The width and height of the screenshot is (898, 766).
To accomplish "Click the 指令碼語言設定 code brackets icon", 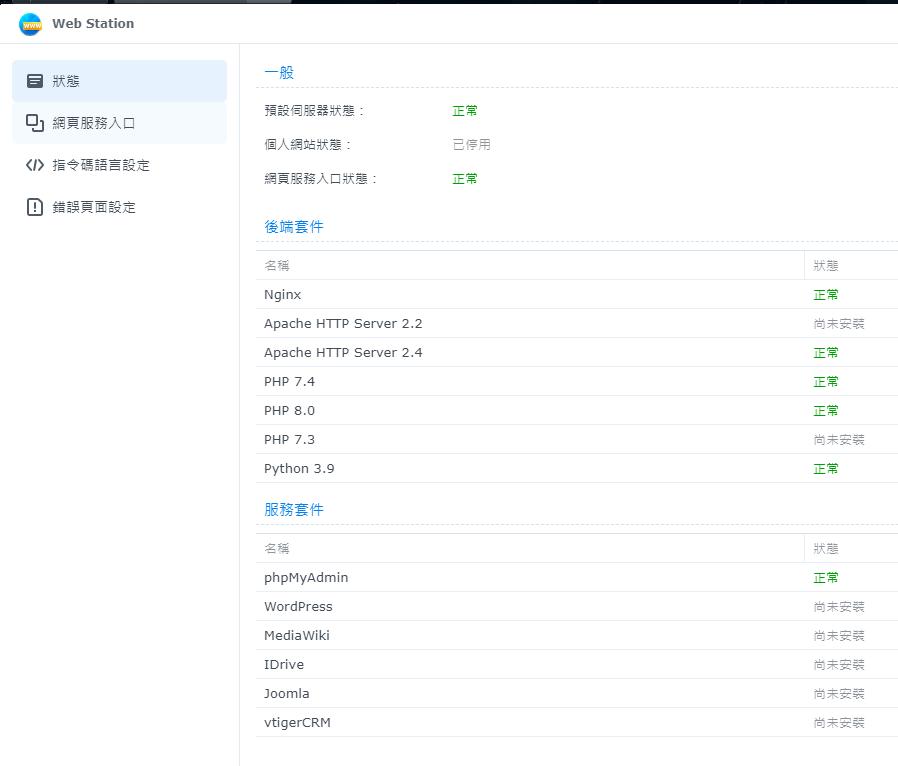I will pyautogui.click(x=35, y=165).
